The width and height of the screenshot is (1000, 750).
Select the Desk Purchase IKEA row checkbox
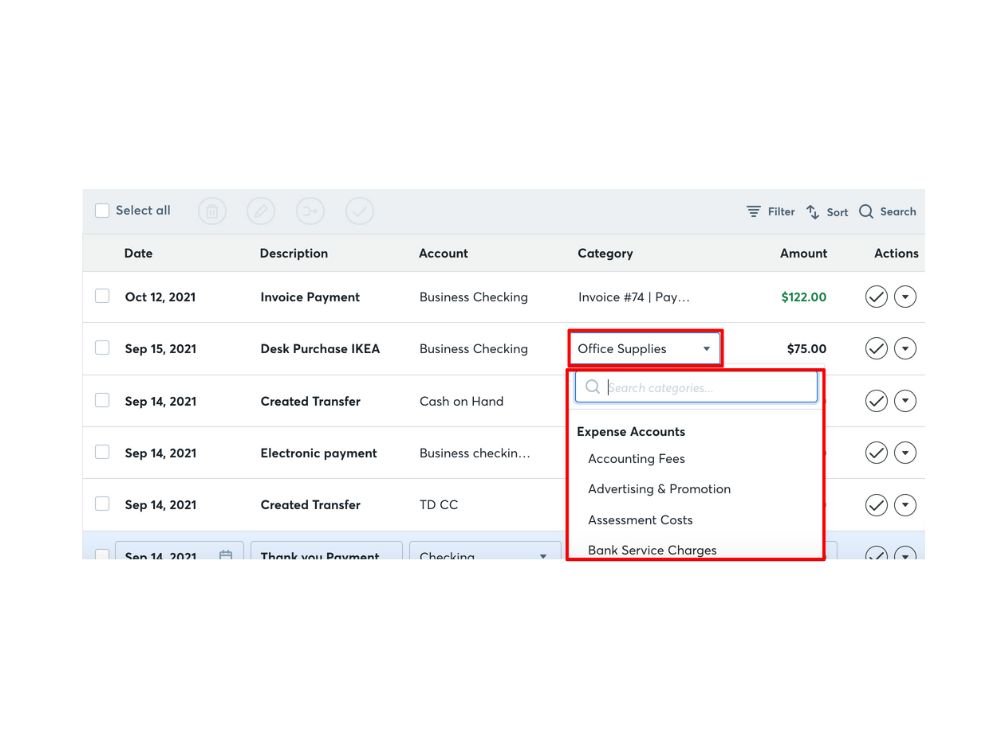click(x=102, y=348)
